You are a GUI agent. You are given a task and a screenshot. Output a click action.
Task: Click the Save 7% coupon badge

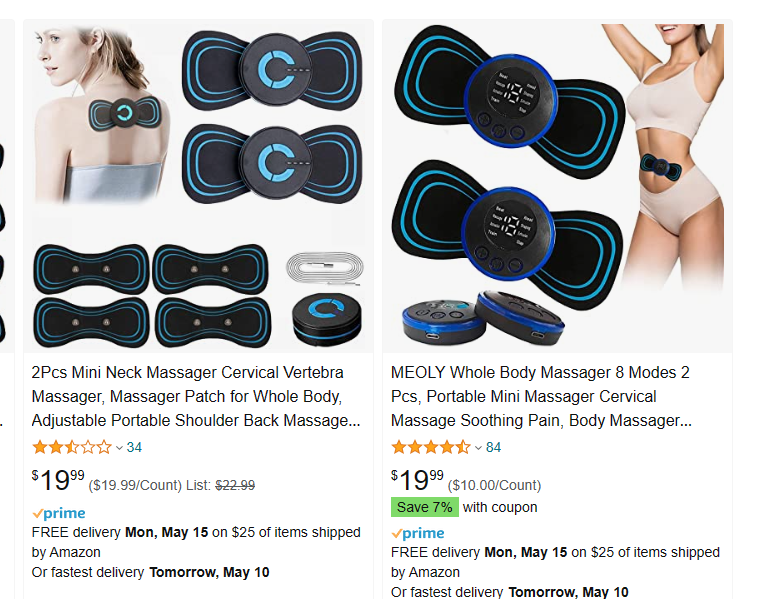(x=425, y=507)
